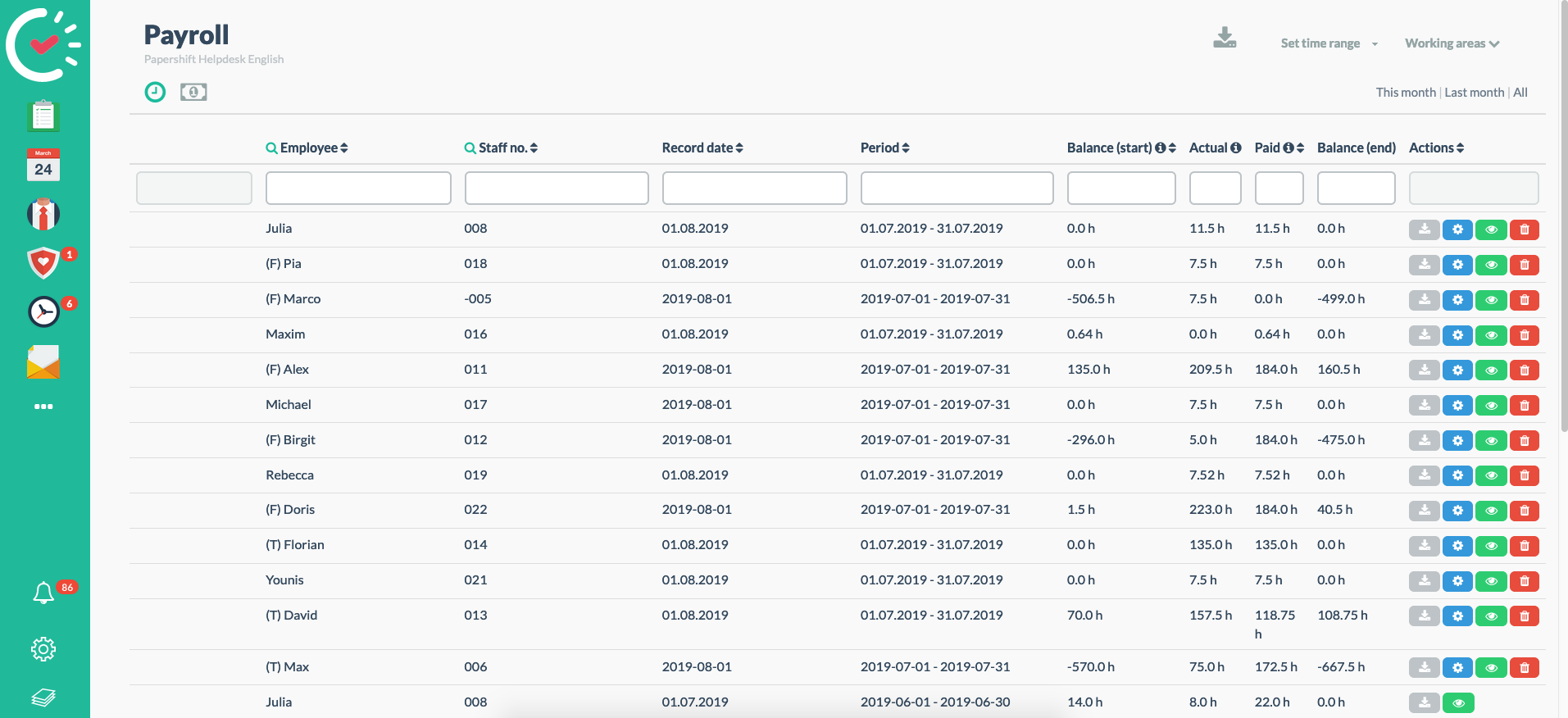Screen dimensions: 1568x718
Task: Toggle visibility eye for Julia 01.07.2019 record
Action: click(1457, 703)
